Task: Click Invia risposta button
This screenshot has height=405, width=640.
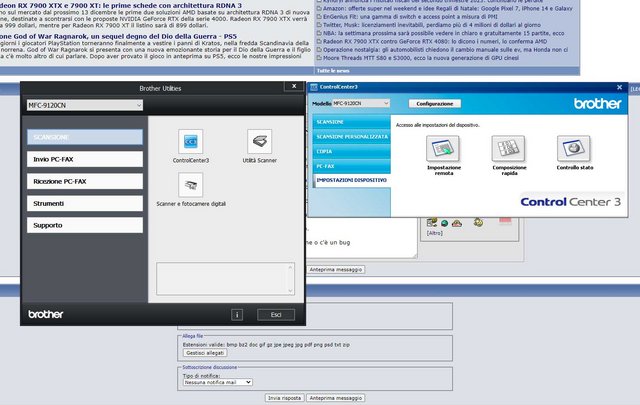Action: (x=284, y=398)
